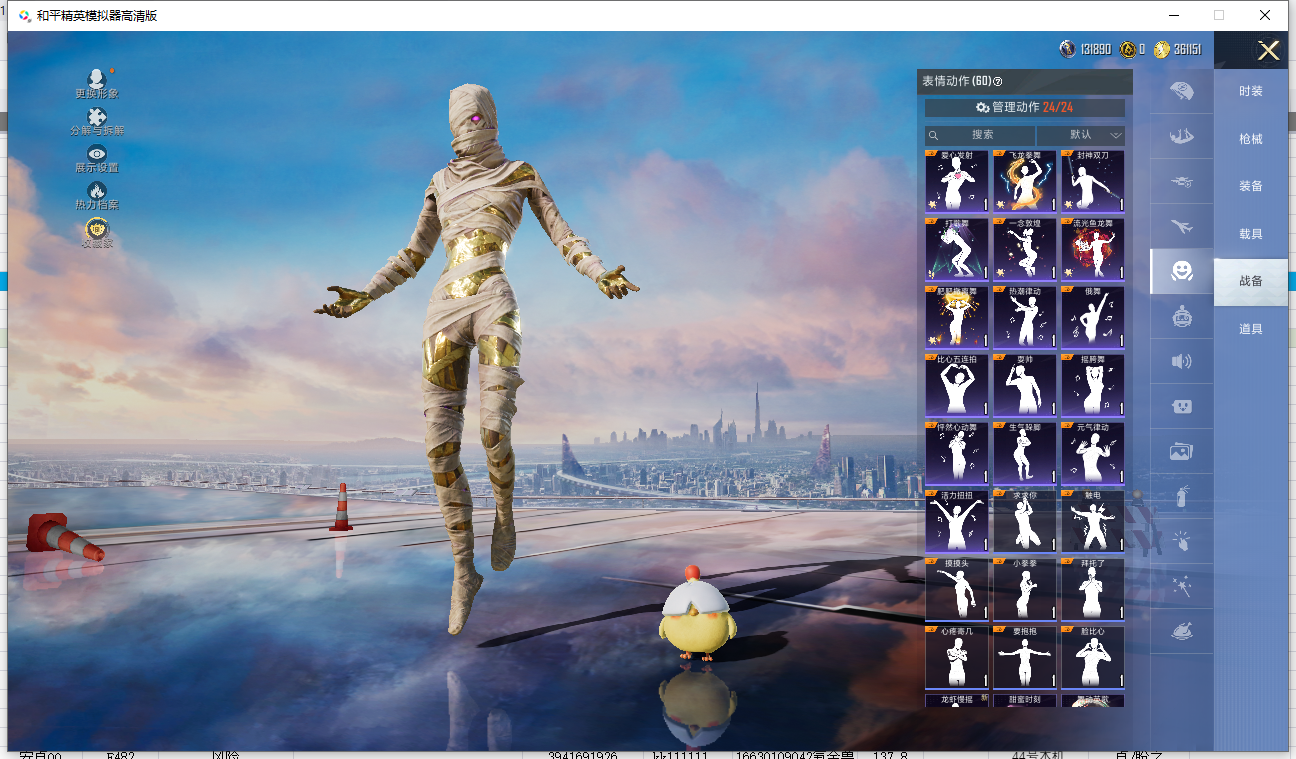Screen dimensions: 1296x759
Task: Close the 和平精英模拟器高清版 emulator window
Action: tap(1265, 15)
